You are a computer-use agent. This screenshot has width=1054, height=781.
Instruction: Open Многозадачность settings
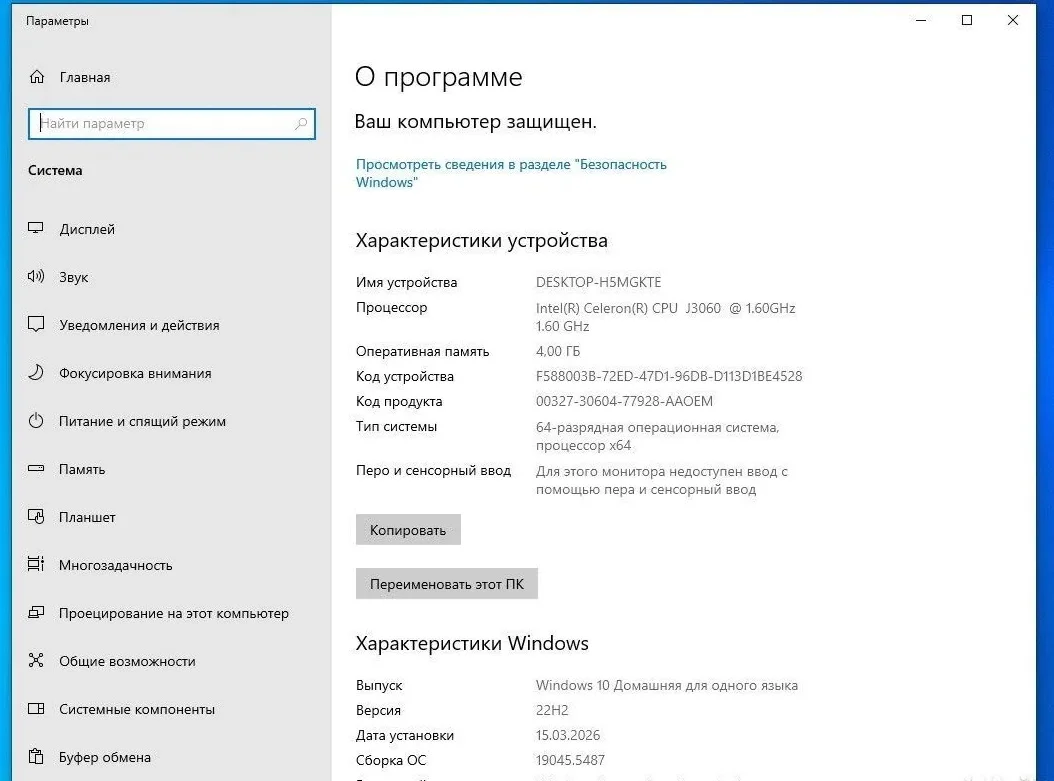click(171, 565)
